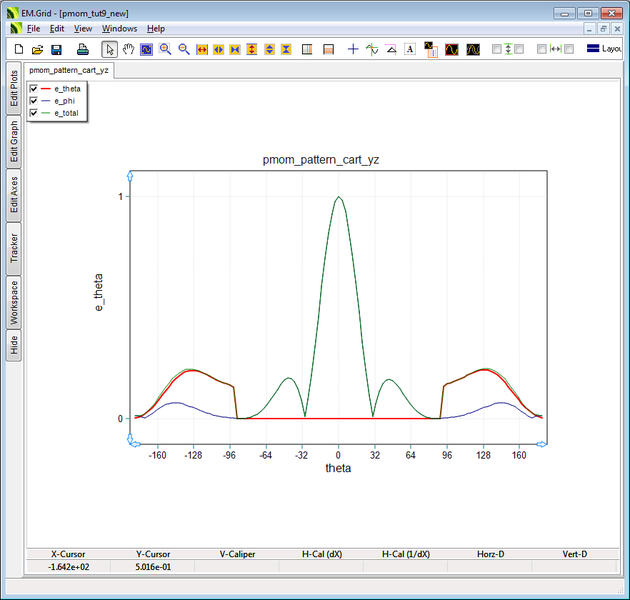The image size is (630, 600).
Task: Click the zoom in magnifier icon
Action: [x=165, y=49]
